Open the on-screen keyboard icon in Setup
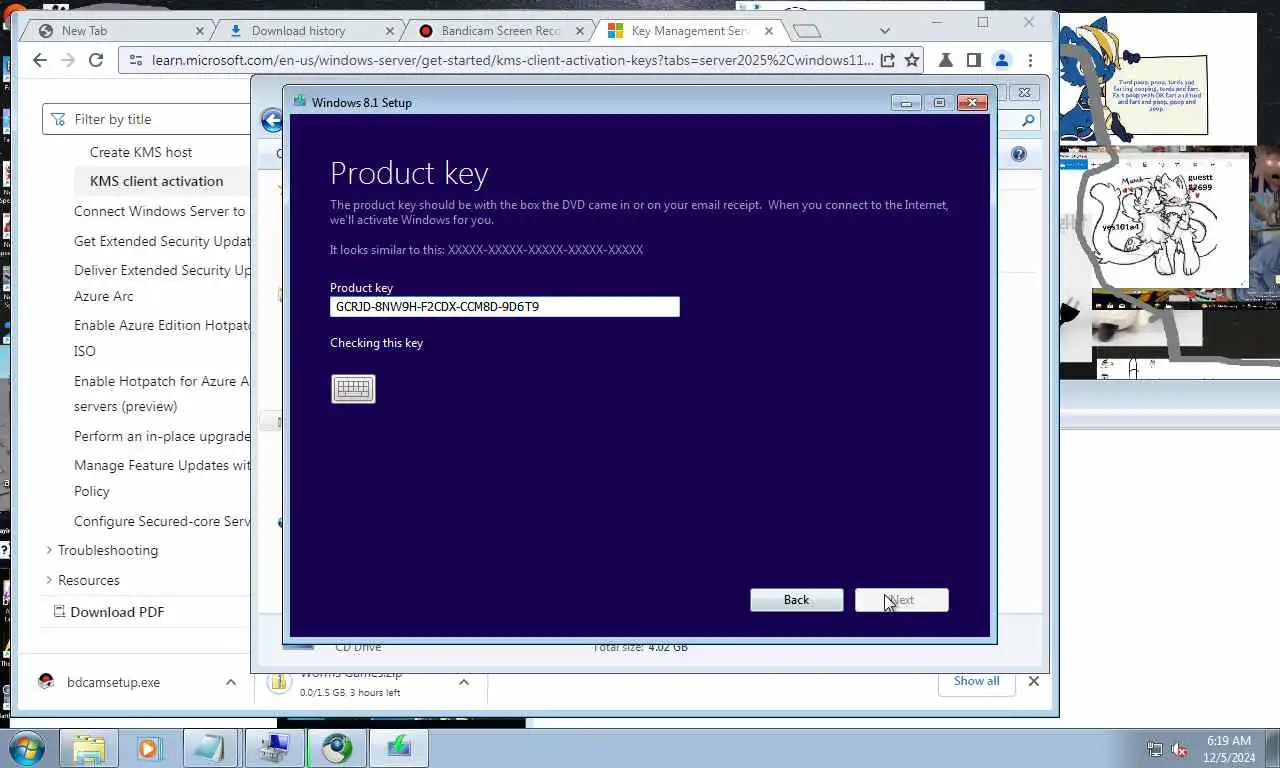 tap(353, 389)
